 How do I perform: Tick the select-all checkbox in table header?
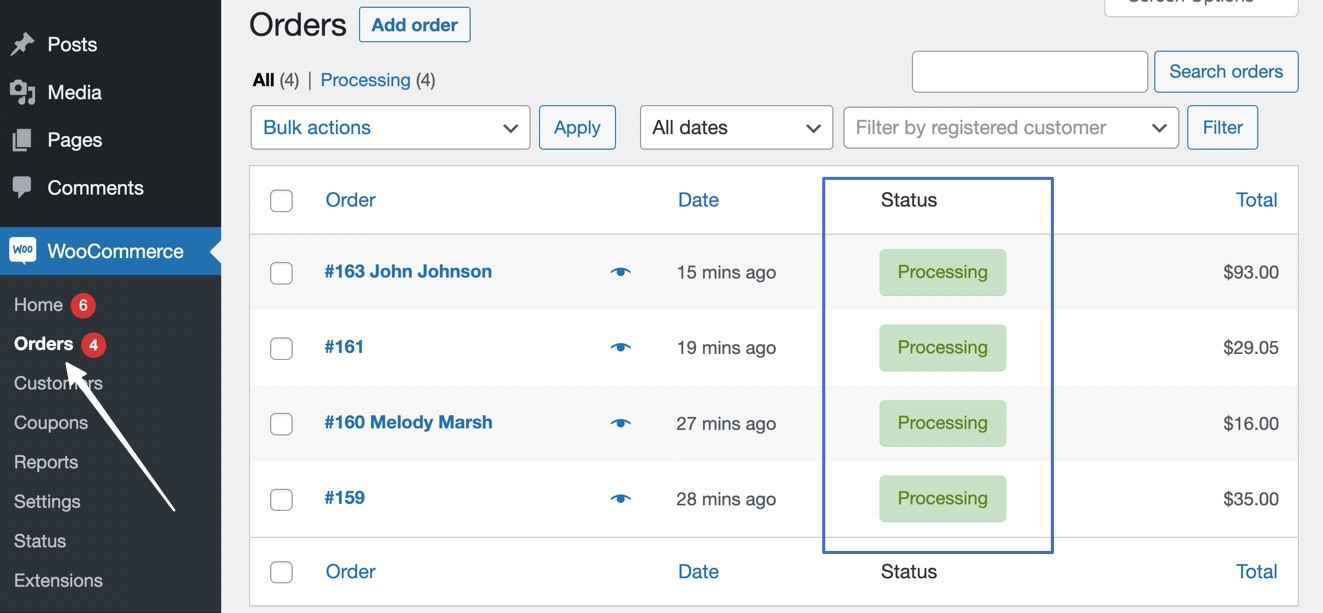coord(281,200)
